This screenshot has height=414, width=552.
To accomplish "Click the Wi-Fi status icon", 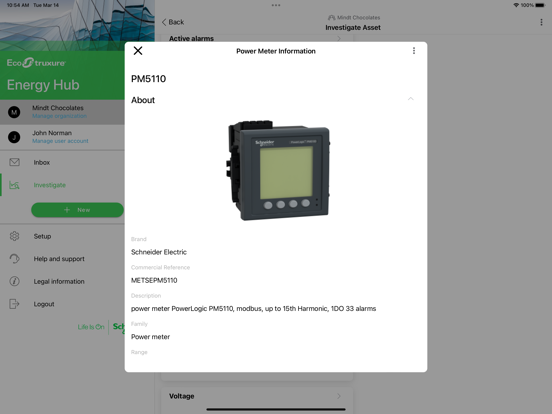I will (516, 5).
